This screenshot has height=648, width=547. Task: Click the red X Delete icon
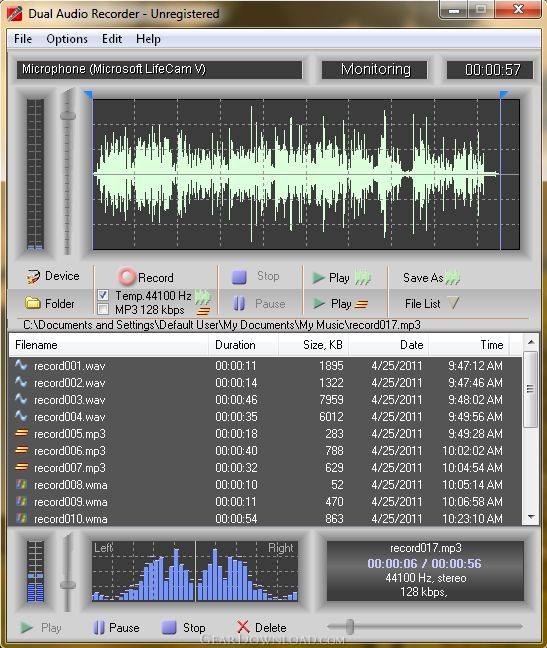(243, 627)
